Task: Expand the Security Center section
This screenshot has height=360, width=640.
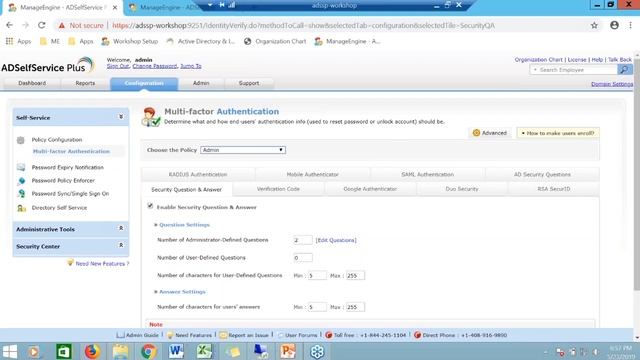Action: coord(121,245)
